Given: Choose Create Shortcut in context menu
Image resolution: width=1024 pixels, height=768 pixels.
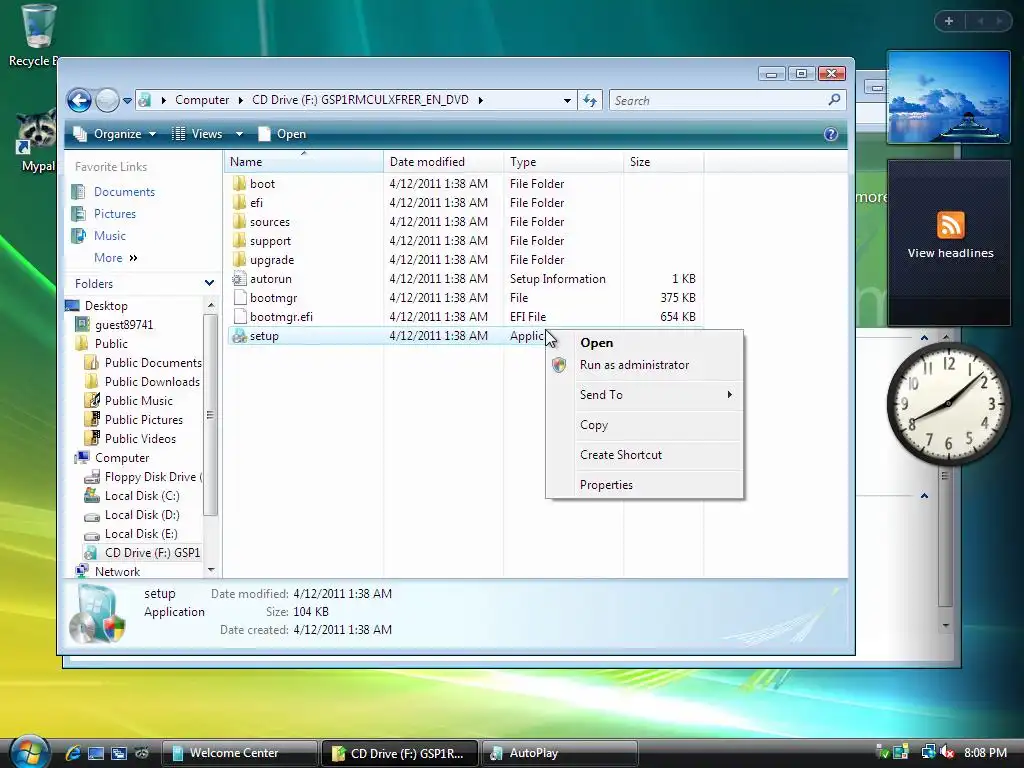Looking at the screenshot, I should 645,455.
